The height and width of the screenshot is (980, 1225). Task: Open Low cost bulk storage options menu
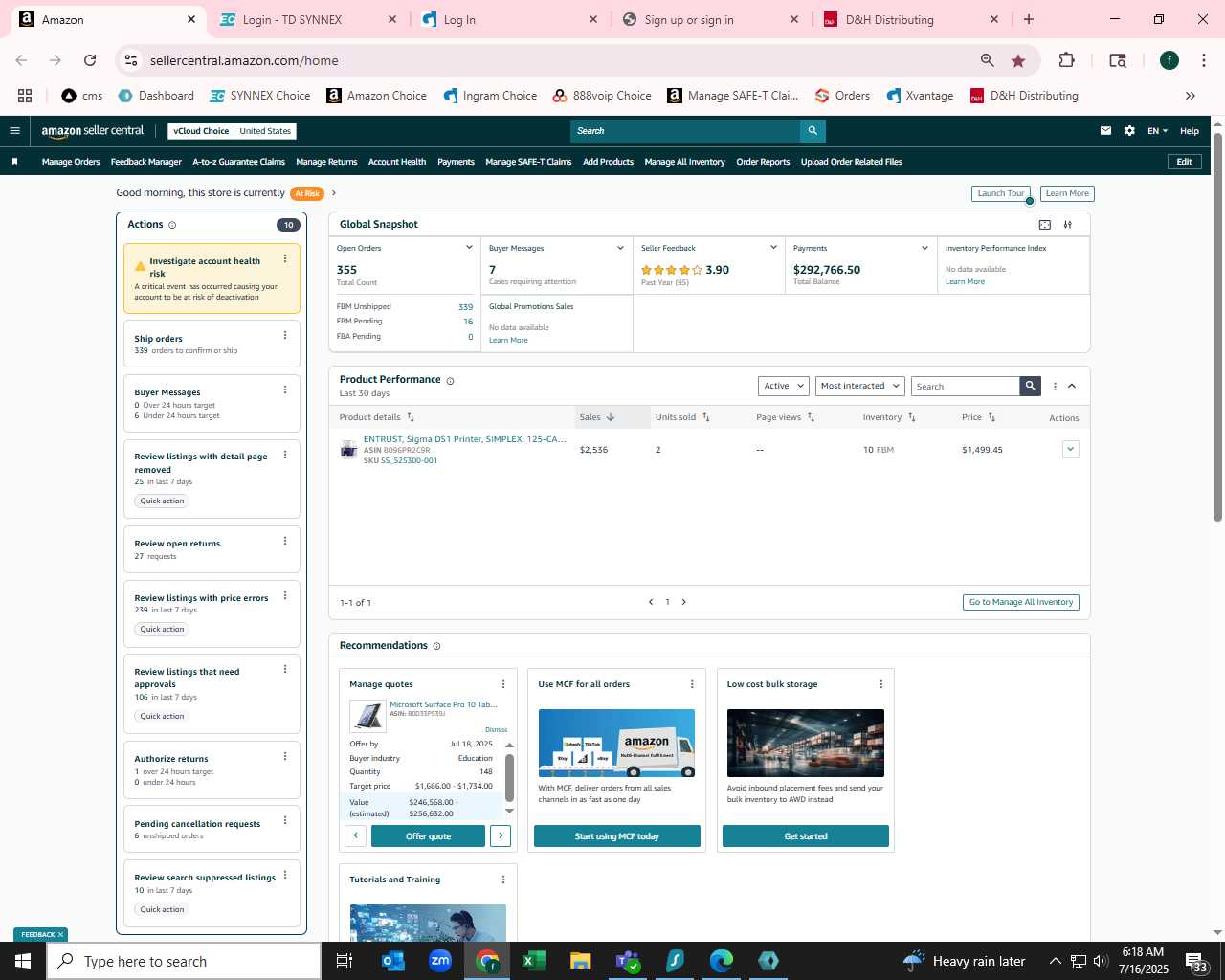(881, 684)
